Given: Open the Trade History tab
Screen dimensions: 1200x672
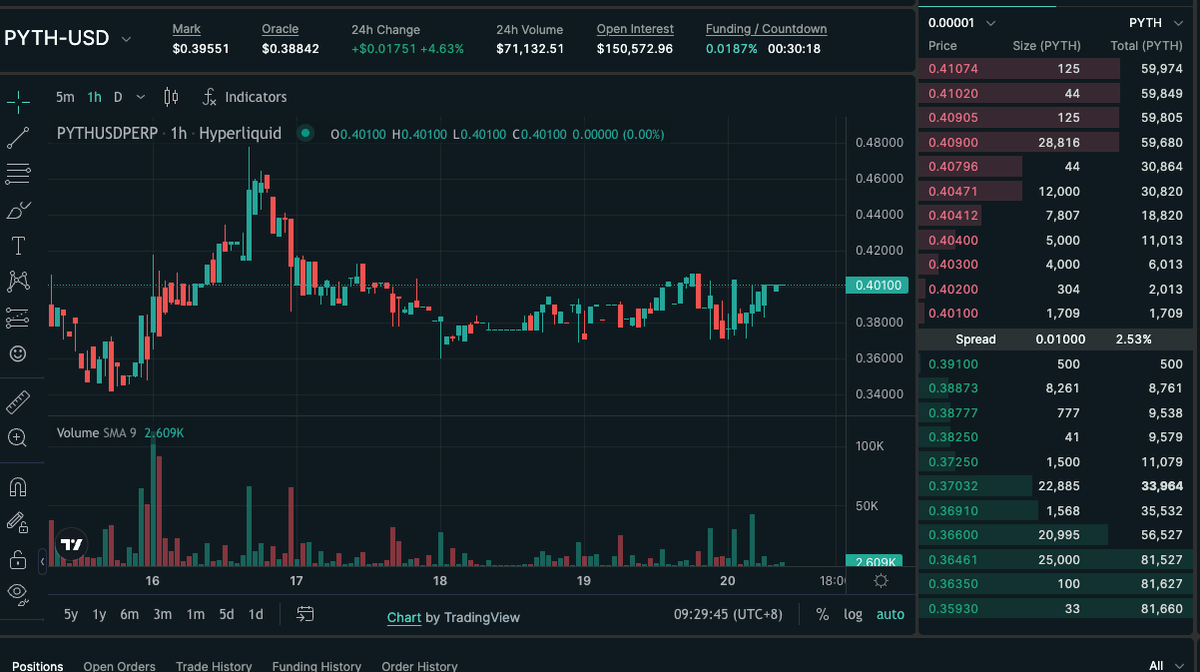Looking at the screenshot, I should click(x=214, y=666).
